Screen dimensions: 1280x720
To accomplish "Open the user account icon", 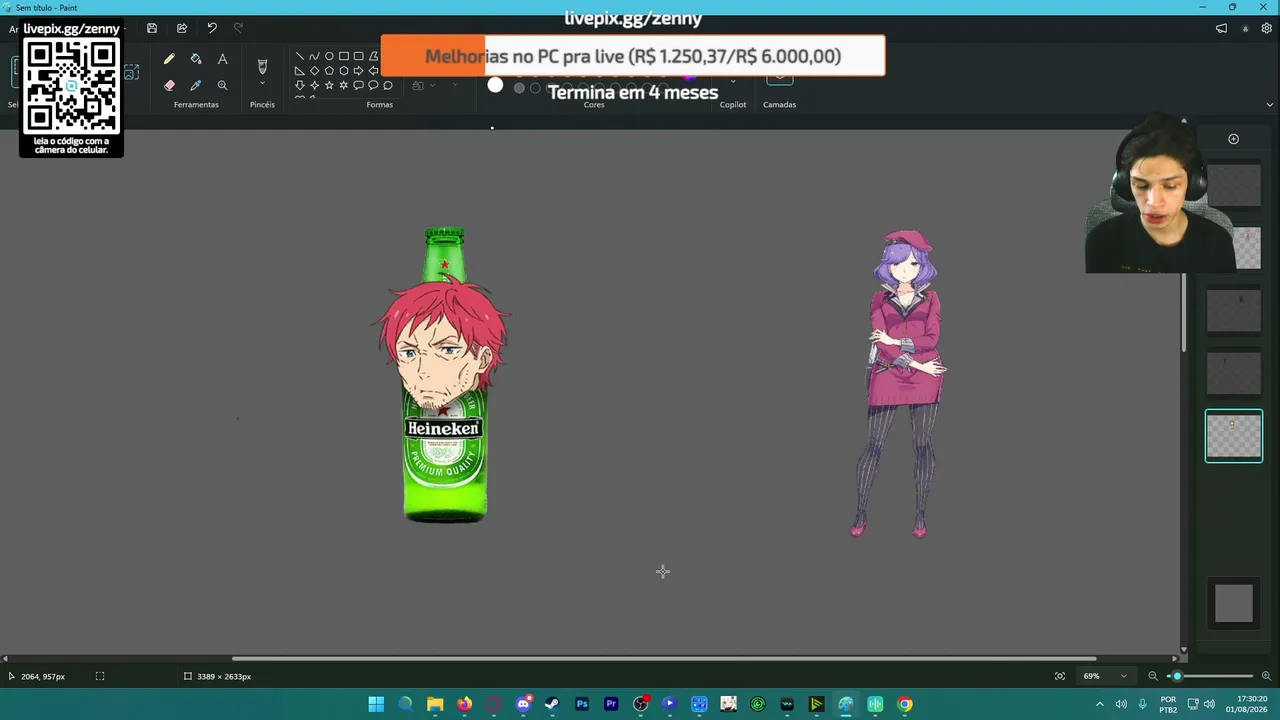I will pyautogui.click(x=1245, y=29).
